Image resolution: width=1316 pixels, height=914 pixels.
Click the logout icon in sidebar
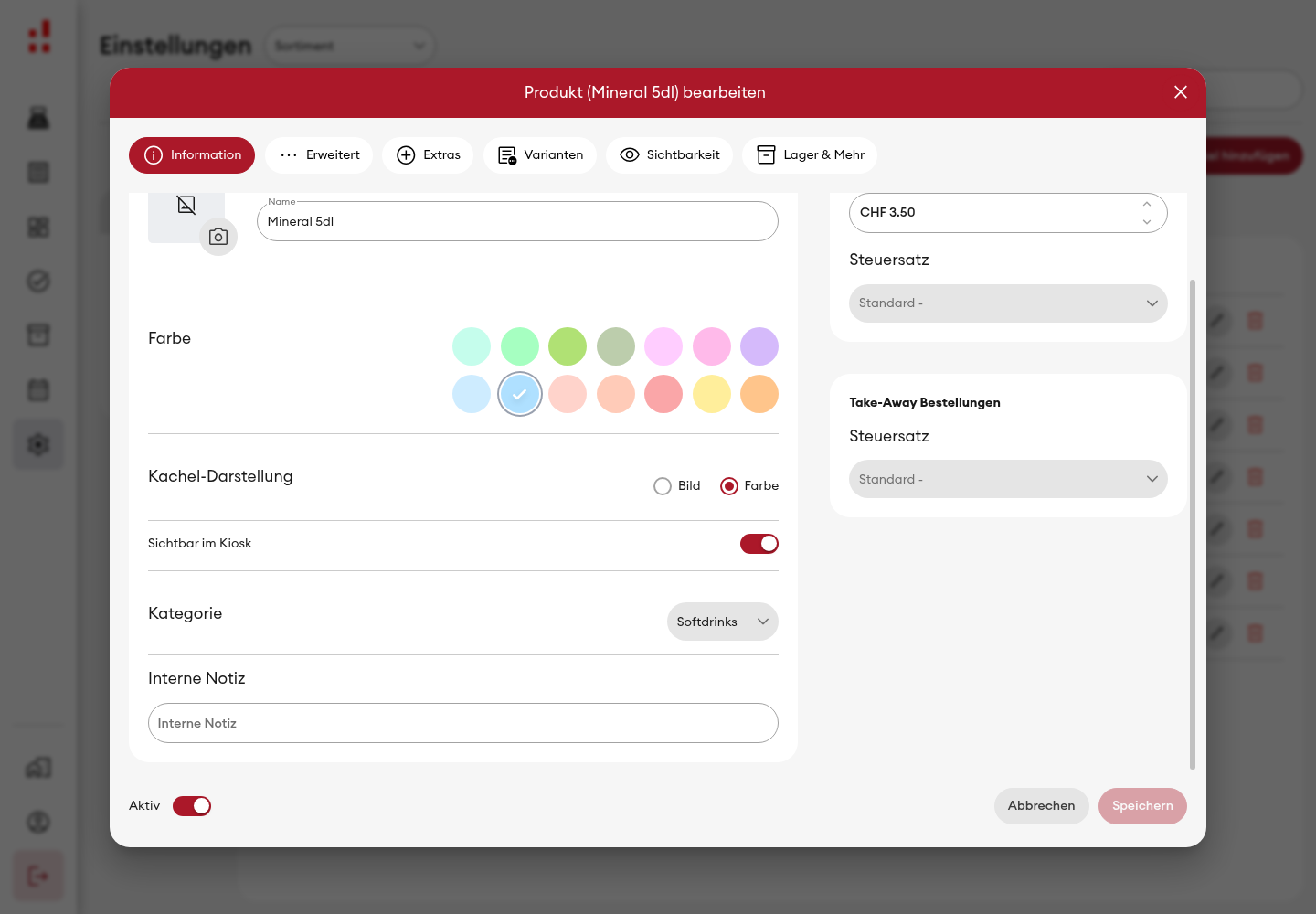point(38,877)
